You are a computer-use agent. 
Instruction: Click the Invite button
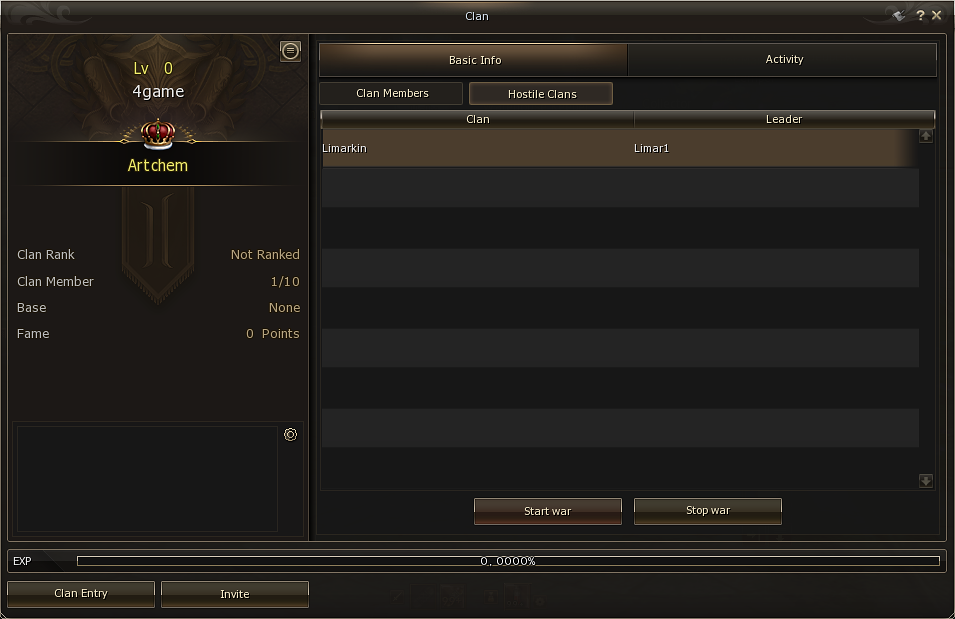pyautogui.click(x=234, y=594)
